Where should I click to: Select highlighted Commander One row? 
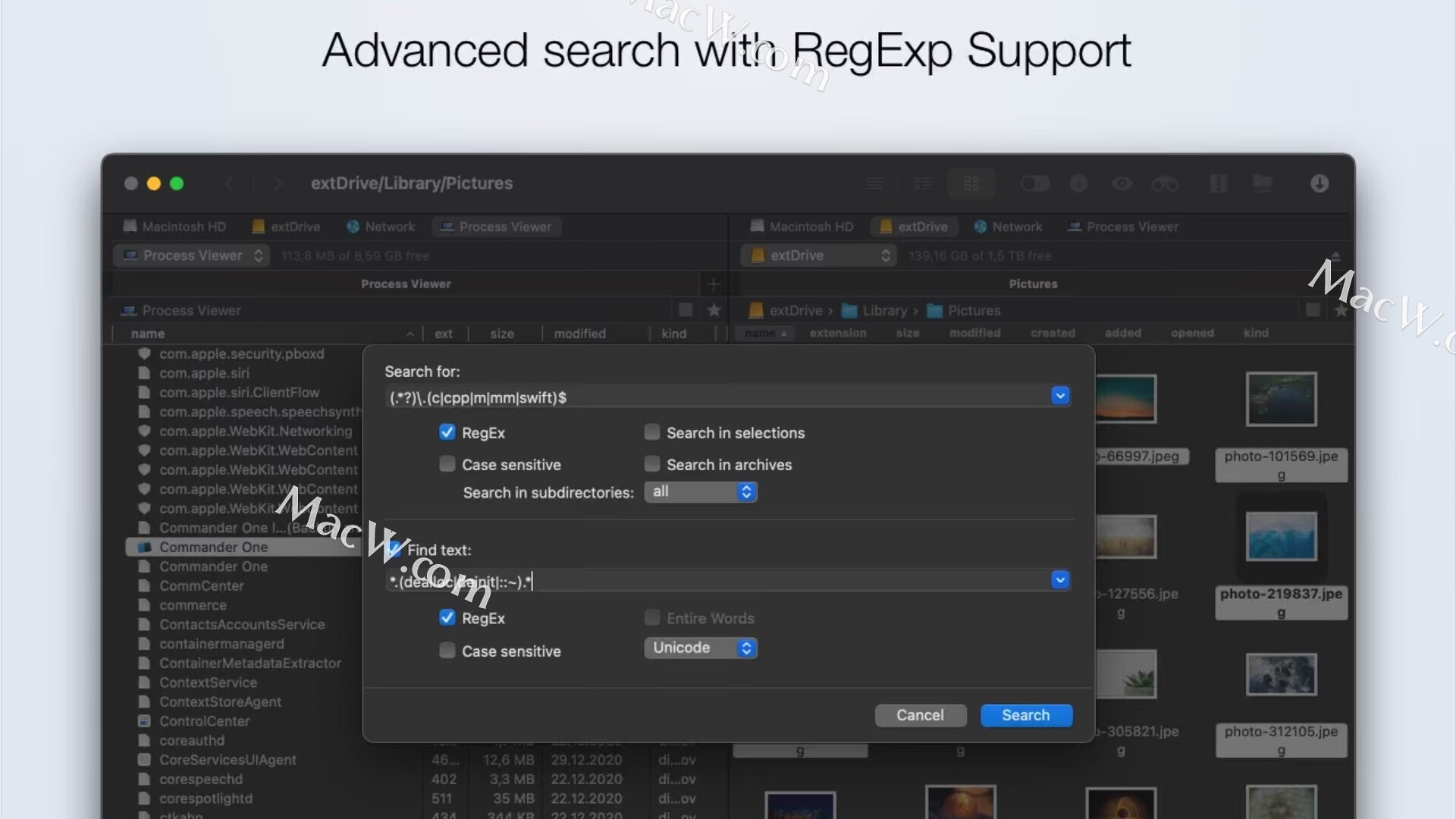click(243, 547)
